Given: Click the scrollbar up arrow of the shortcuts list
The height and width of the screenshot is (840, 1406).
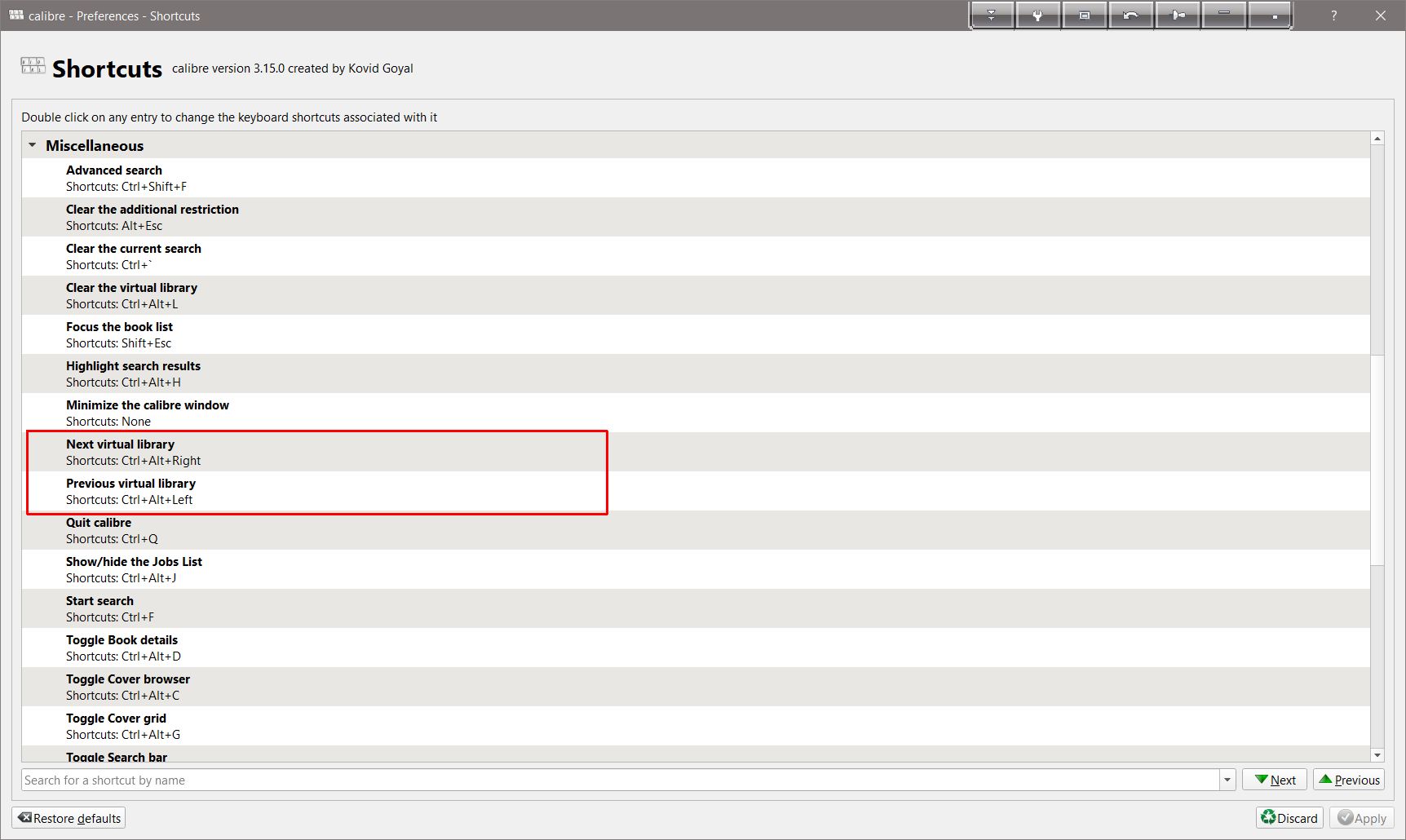Looking at the screenshot, I should click(1377, 139).
